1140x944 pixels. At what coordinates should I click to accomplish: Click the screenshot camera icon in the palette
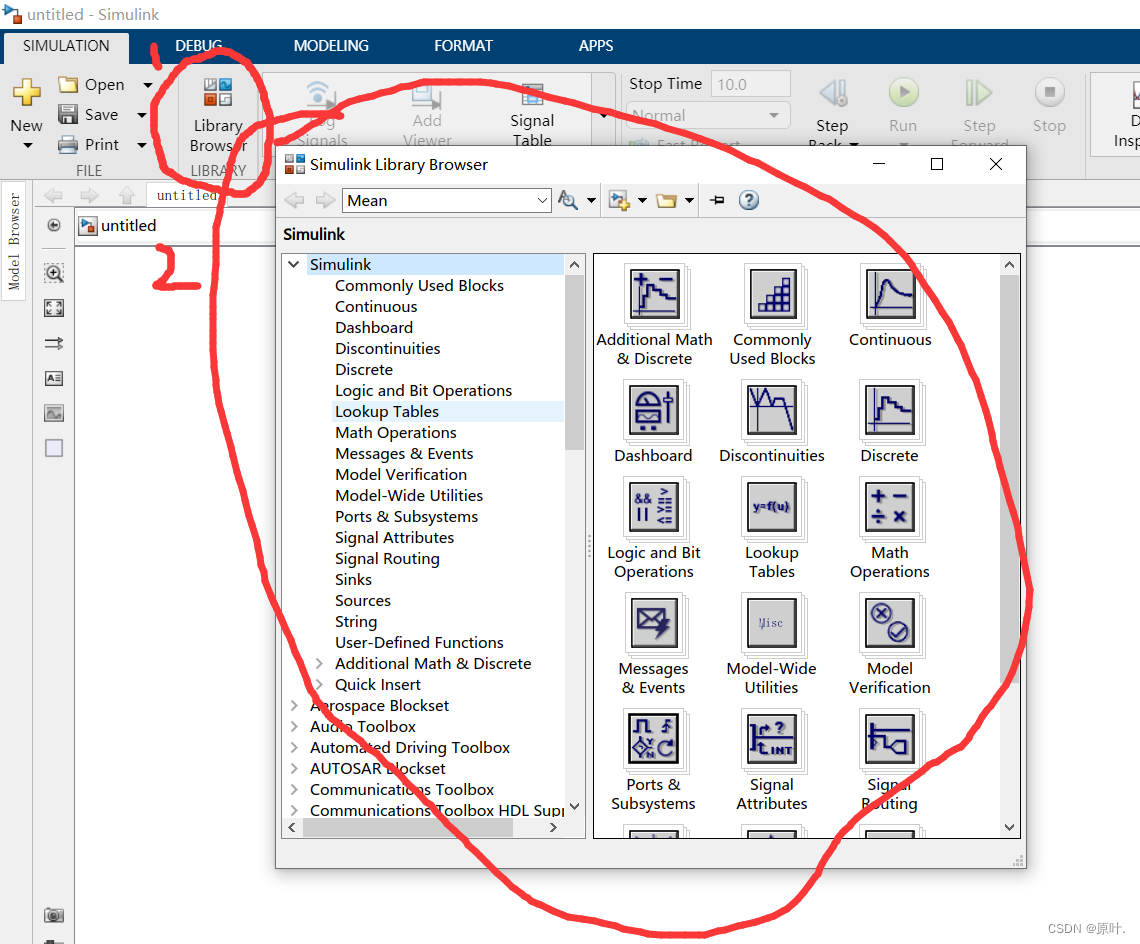pyautogui.click(x=54, y=915)
